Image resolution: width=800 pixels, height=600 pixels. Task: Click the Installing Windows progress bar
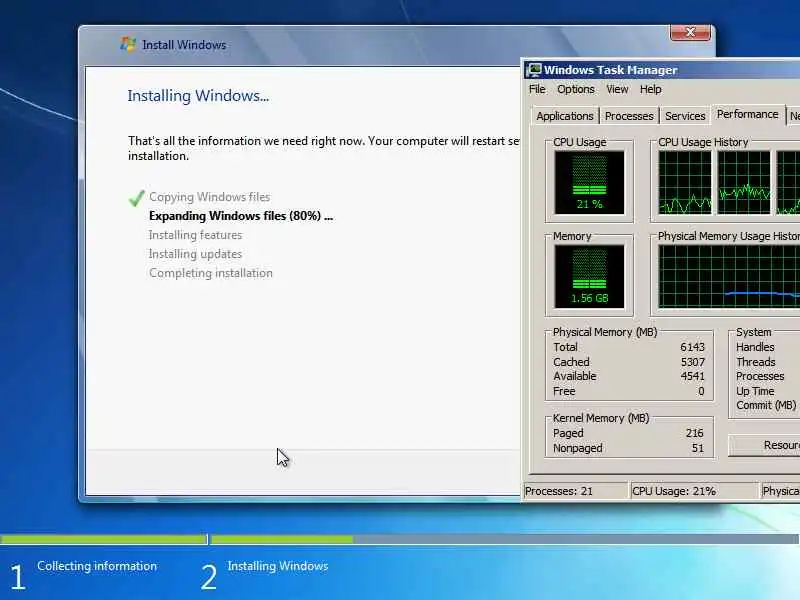click(x=505, y=539)
